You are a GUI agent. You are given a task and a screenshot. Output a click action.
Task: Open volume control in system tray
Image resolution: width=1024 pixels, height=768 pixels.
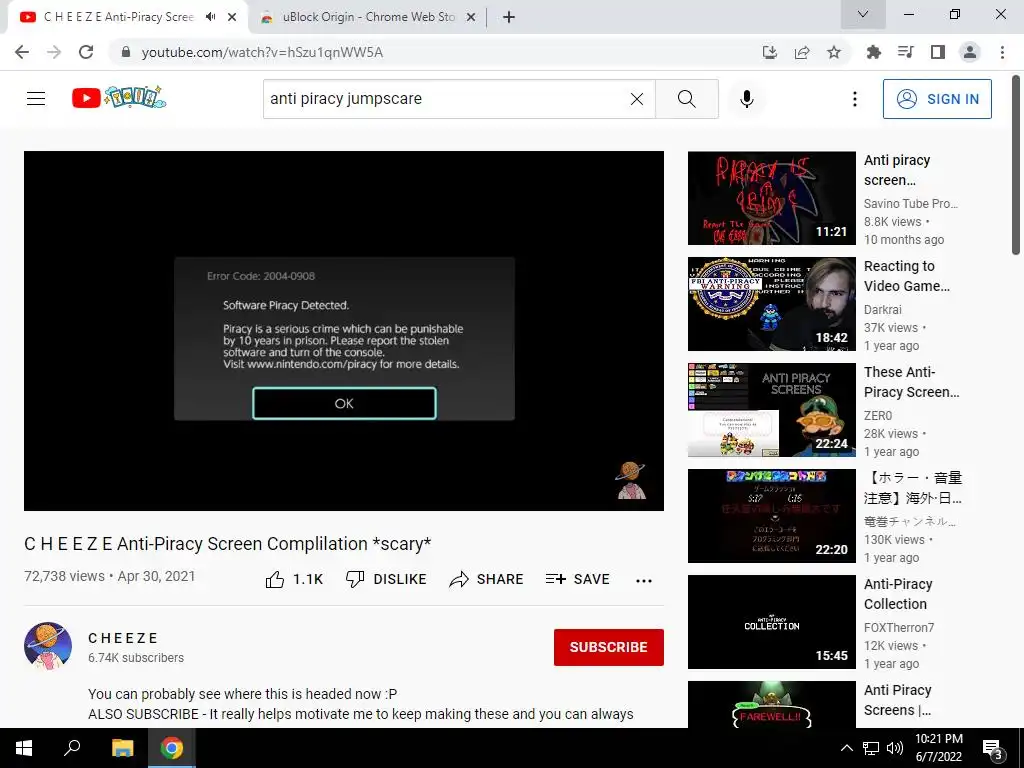coord(895,748)
